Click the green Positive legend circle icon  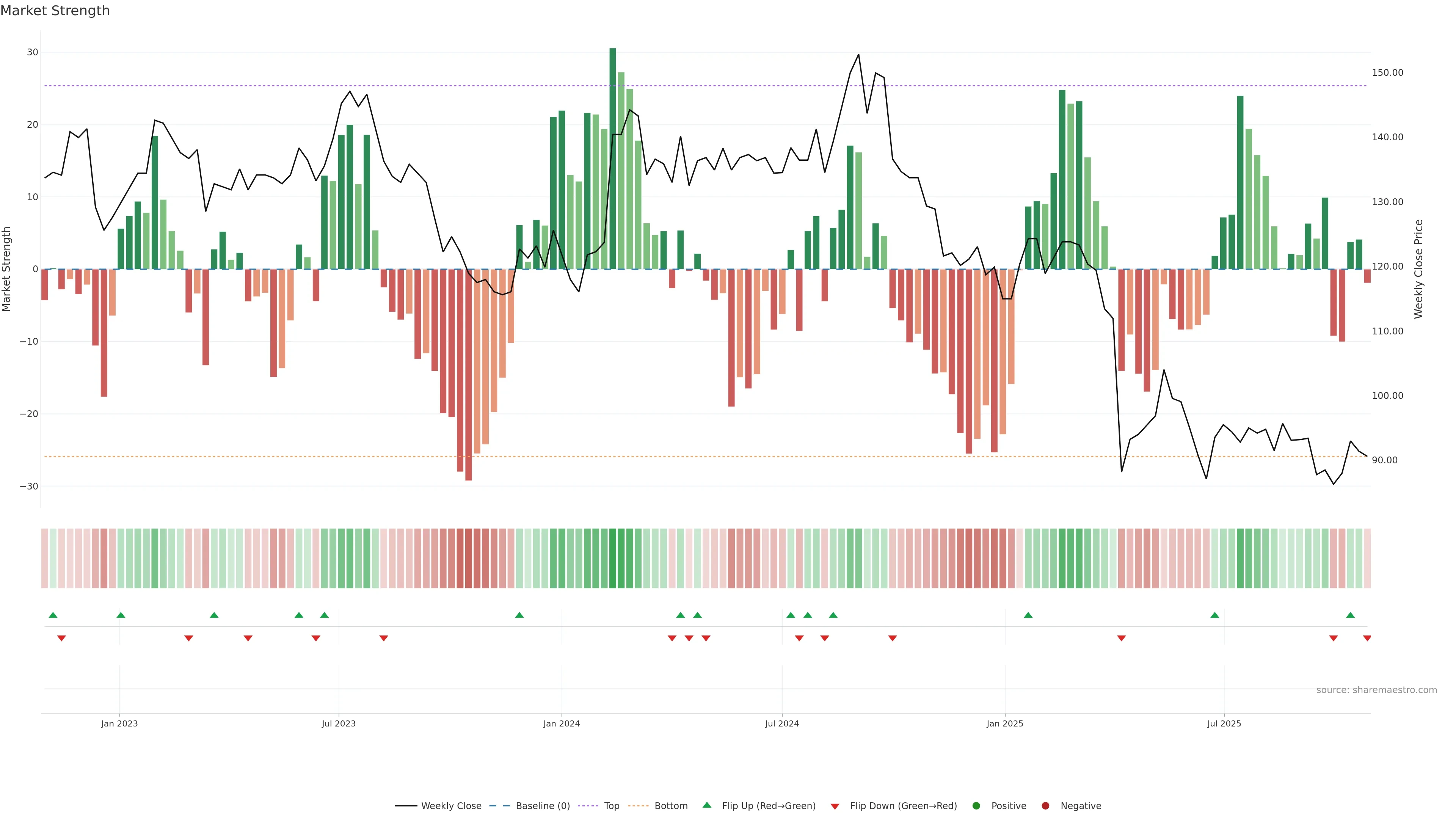pyautogui.click(x=976, y=806)
